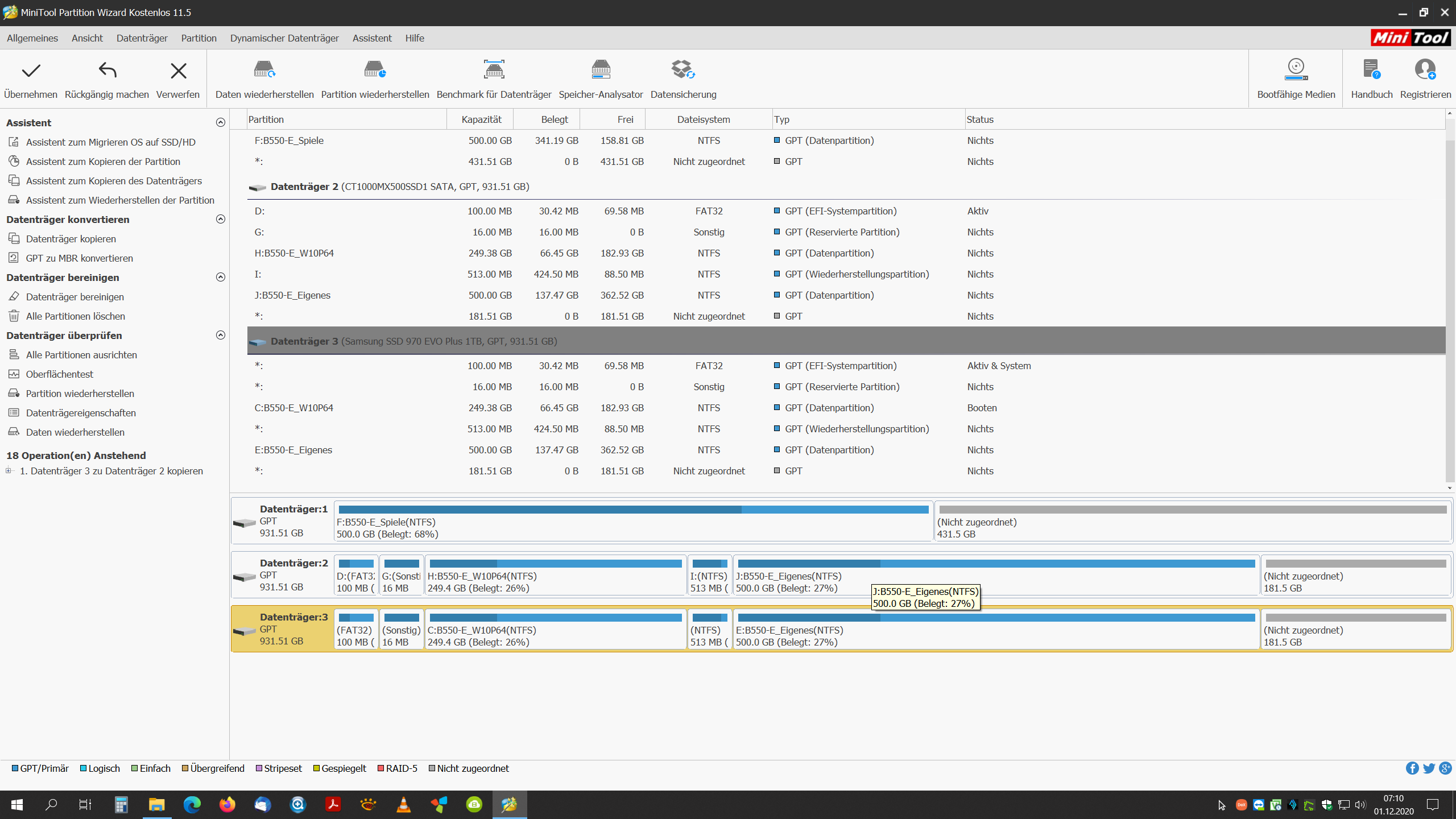This screenshot has width=1456, height=819.
Task: Expand pending operation Datenträger 3 kopieren
Action: click(9, 471)
